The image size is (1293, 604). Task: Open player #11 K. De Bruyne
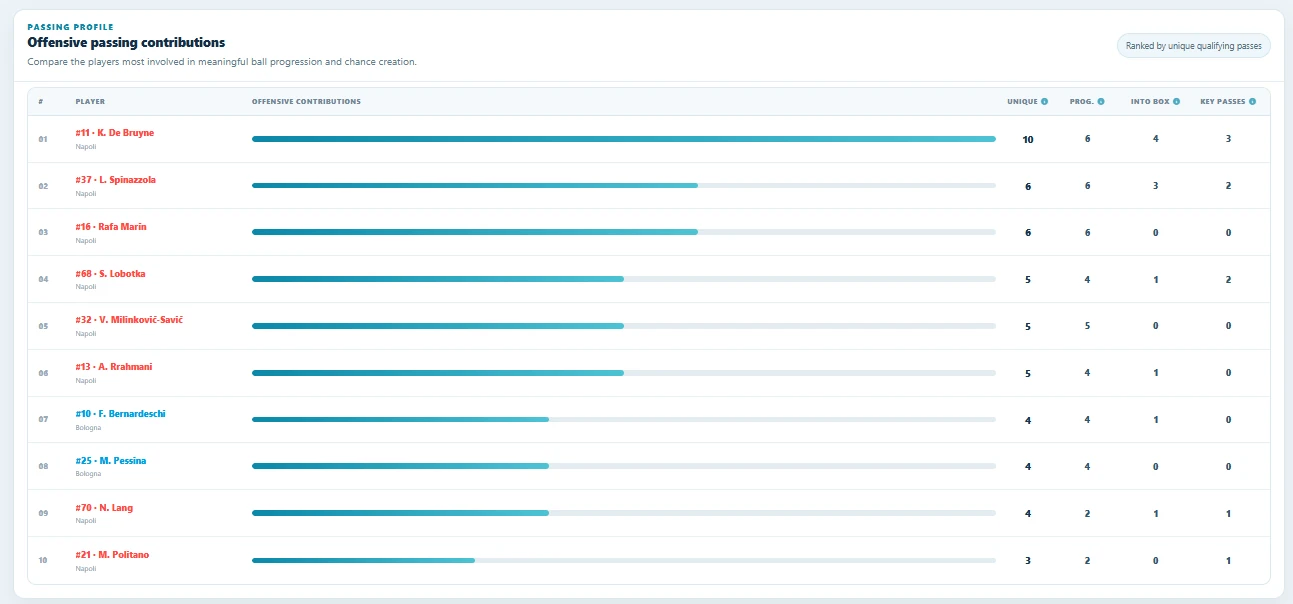114,133
